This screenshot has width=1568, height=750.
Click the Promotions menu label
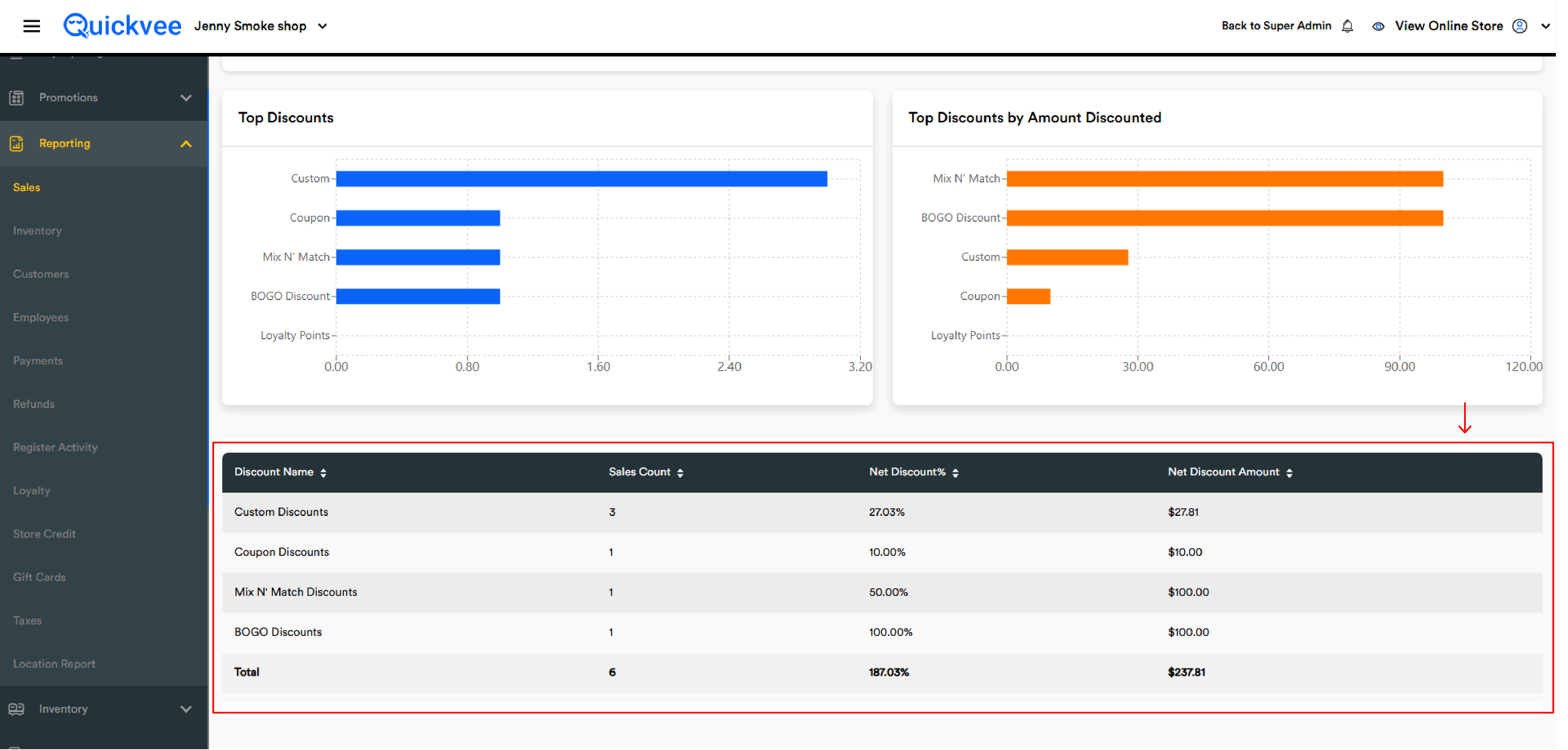pos(68,97)
